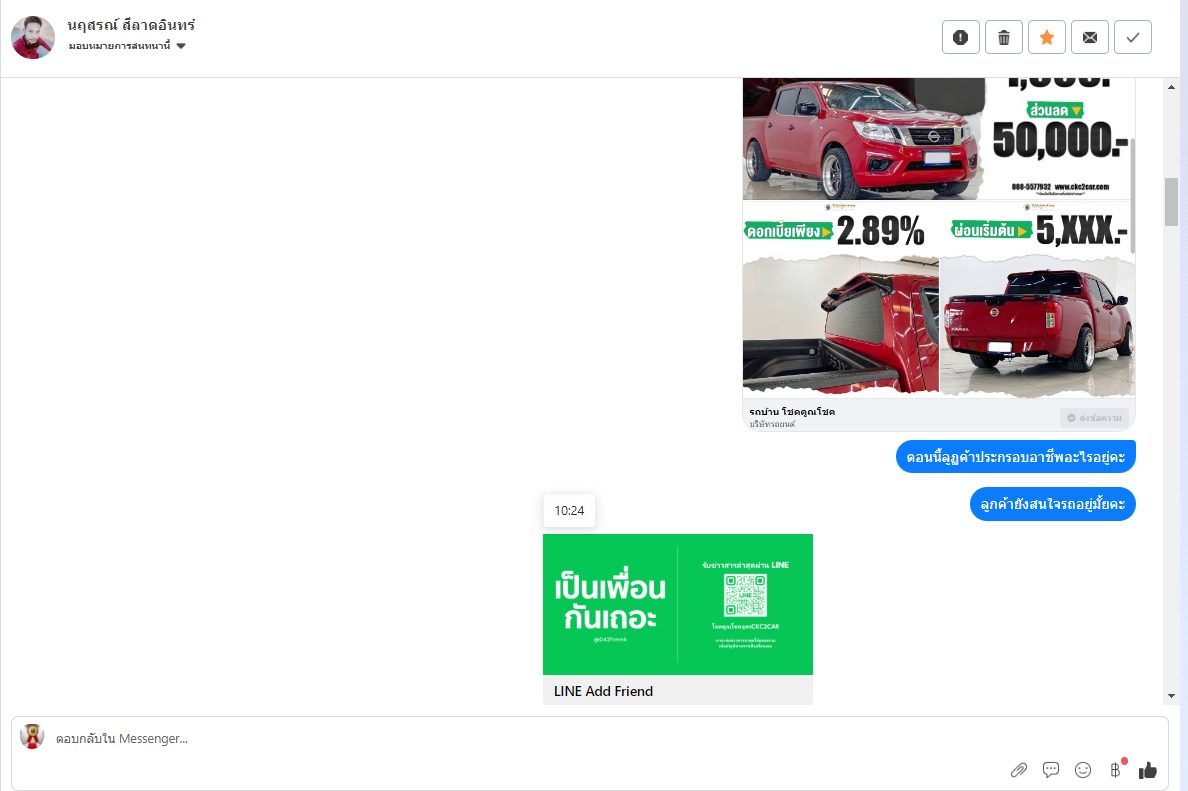Click the scrollbar up arrow
The height and width of the screenshot is (791, 1188).
click(1171, 87)
